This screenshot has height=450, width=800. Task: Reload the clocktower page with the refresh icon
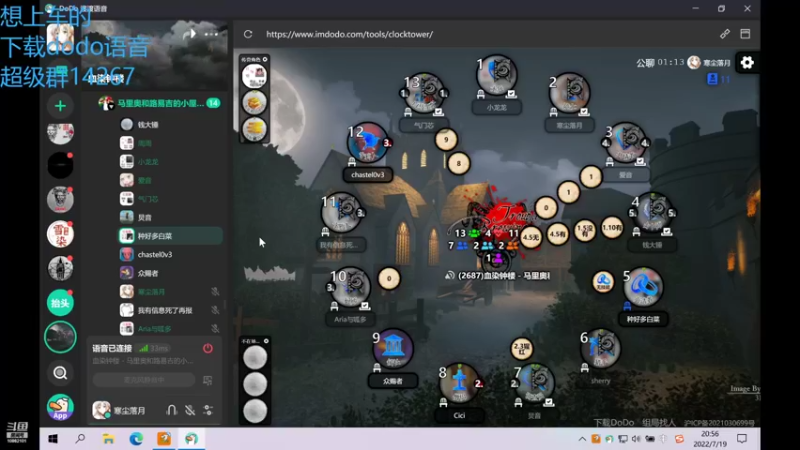248,34
